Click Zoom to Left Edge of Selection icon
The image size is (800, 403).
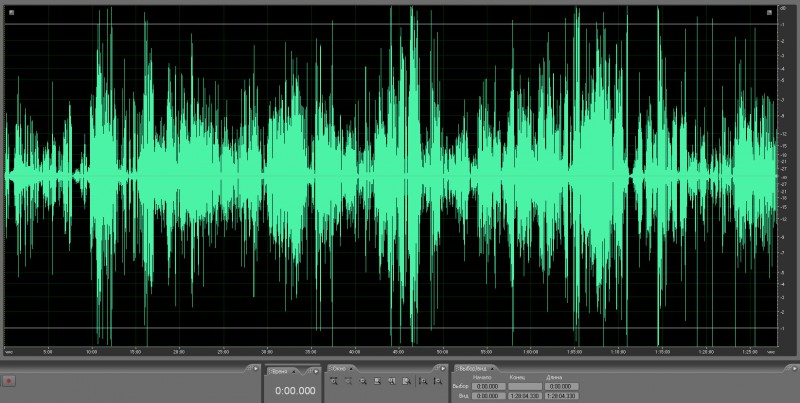pos(392,381)
